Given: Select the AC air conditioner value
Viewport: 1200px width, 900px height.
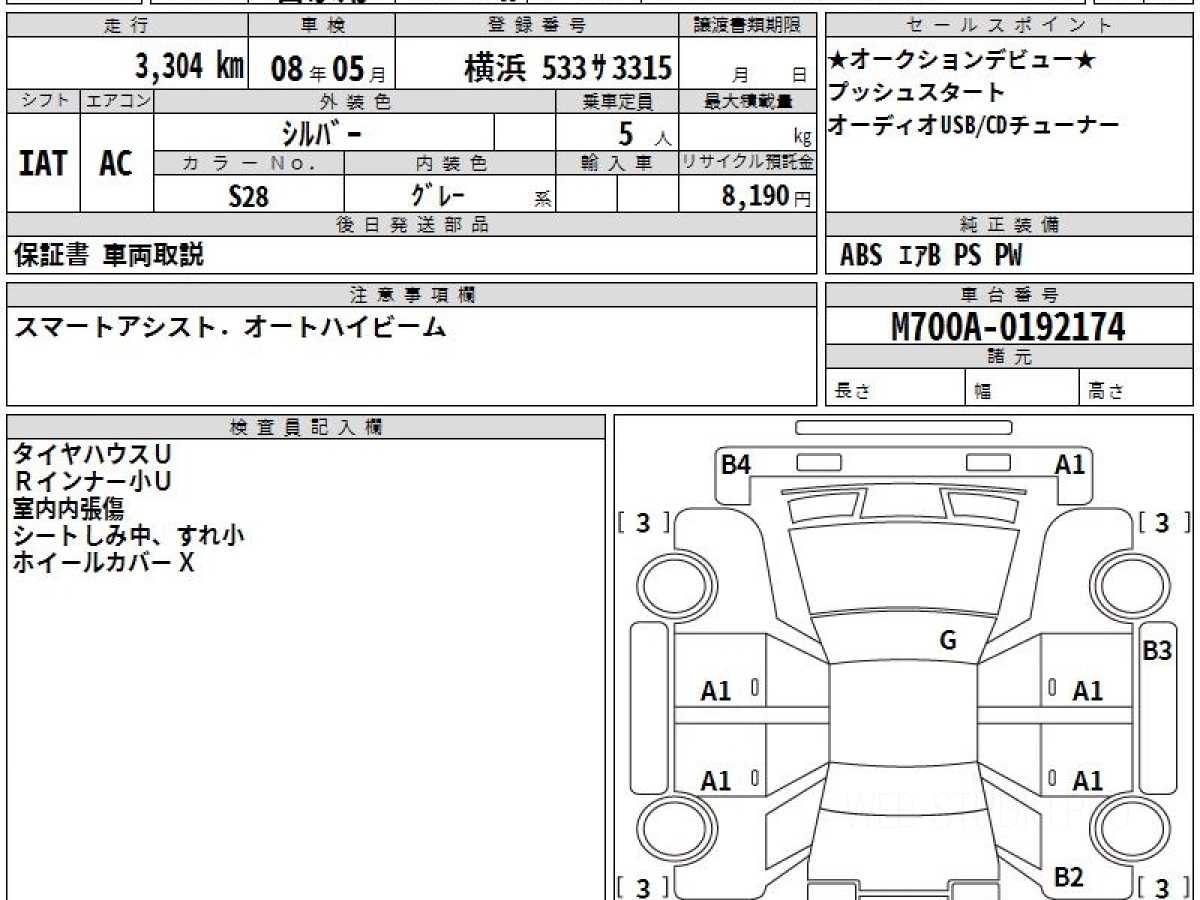Looking at the screenshot, I should 117,163.
